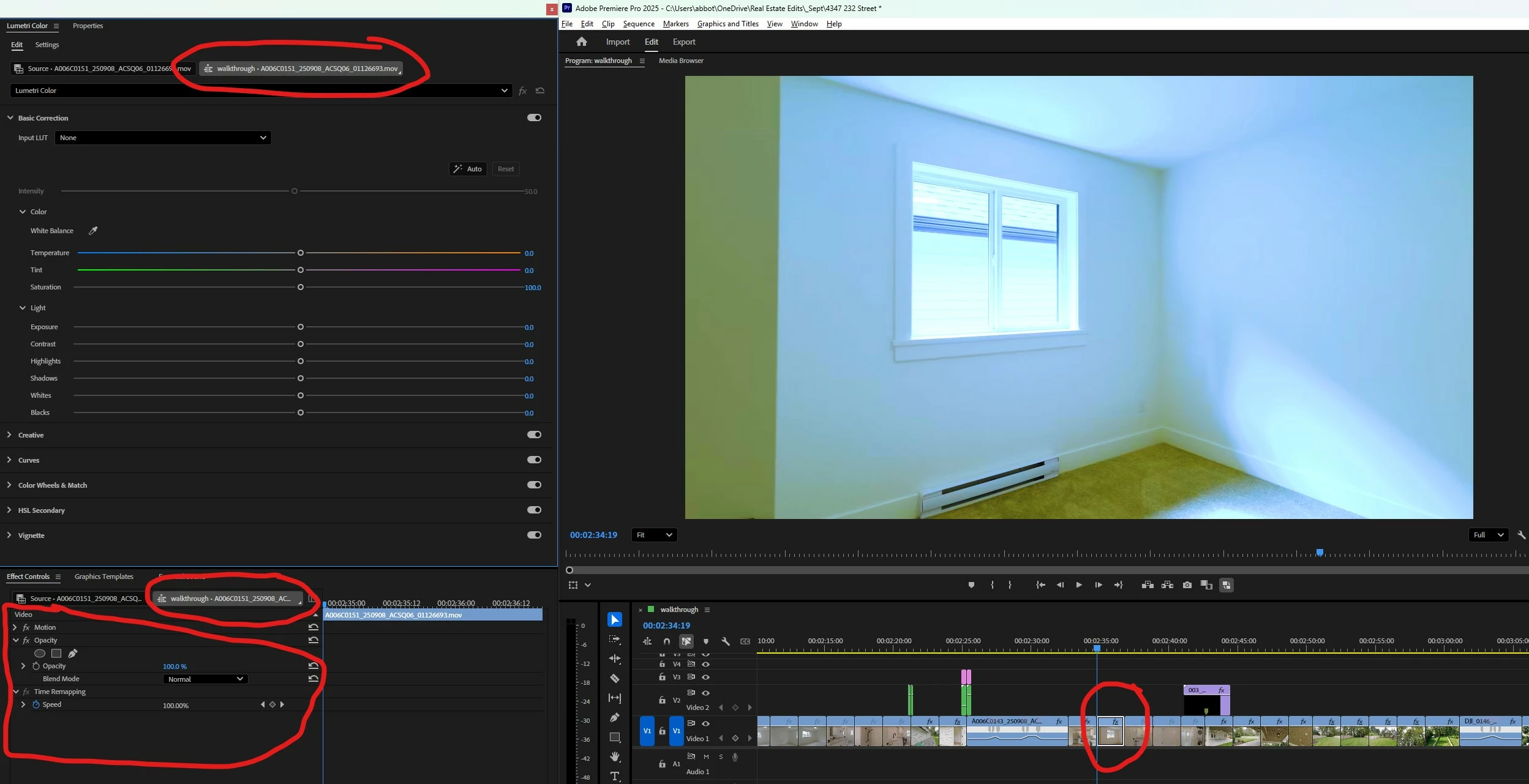Image resolution: width=1529 pixels, height=784 pixels.
Task: Click the Export workspace link
Action: click(683, 42)
